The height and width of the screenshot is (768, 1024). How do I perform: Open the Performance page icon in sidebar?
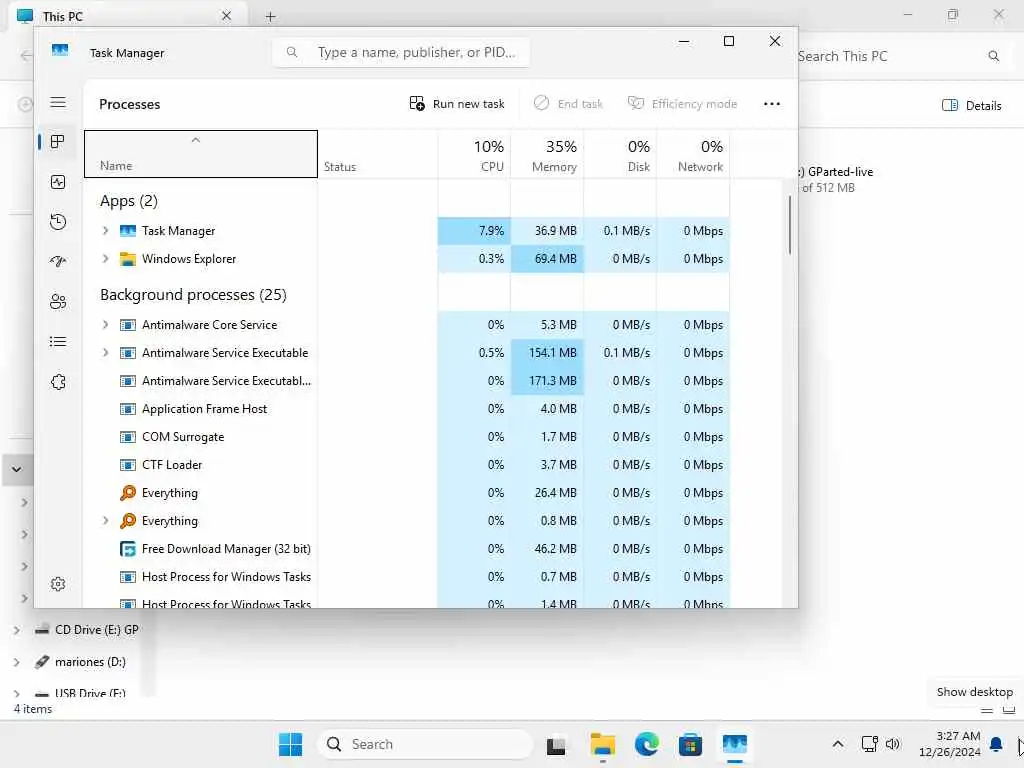(x=58, y=182)
